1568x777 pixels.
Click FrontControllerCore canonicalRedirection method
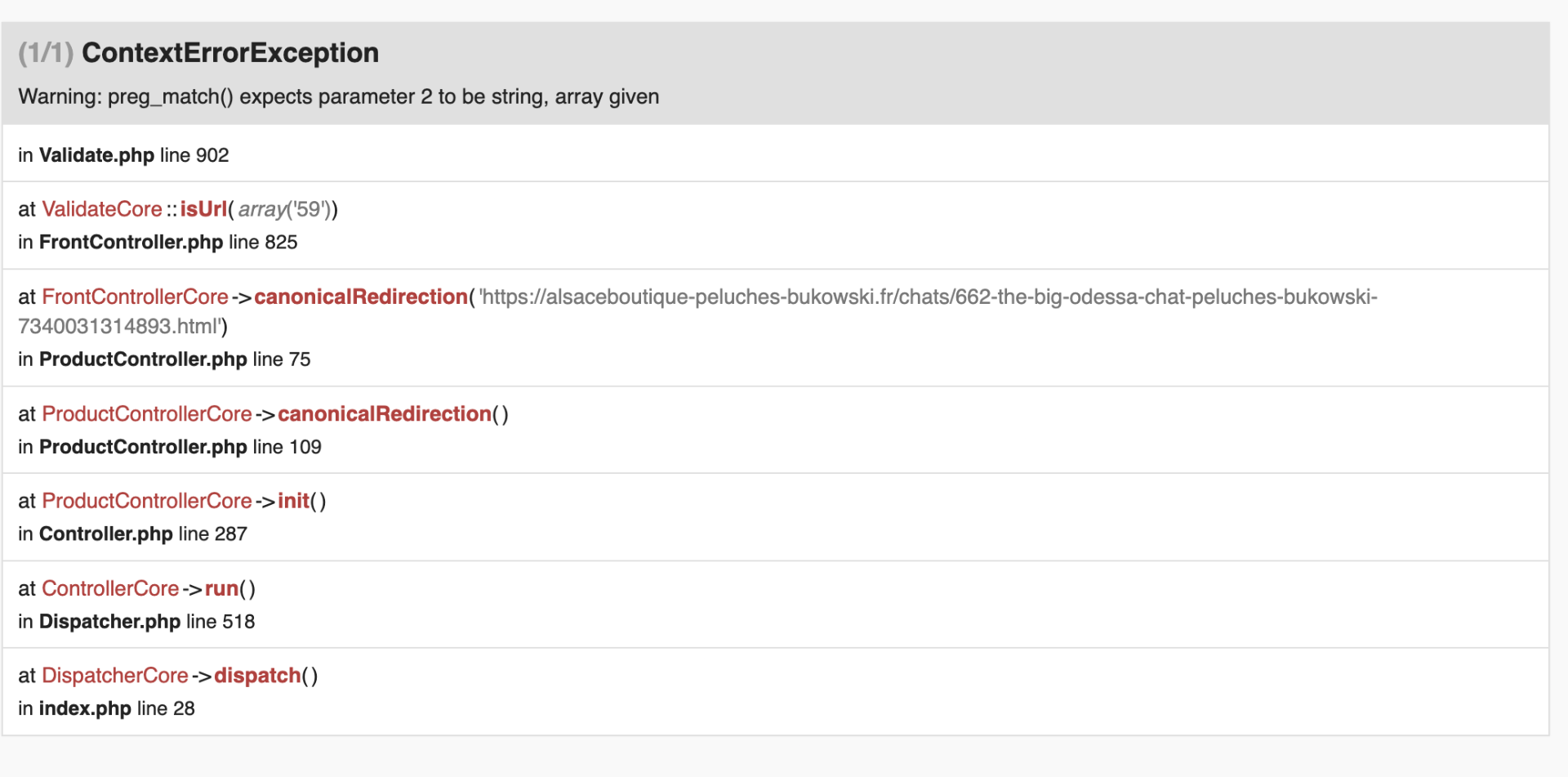point(361,297)
